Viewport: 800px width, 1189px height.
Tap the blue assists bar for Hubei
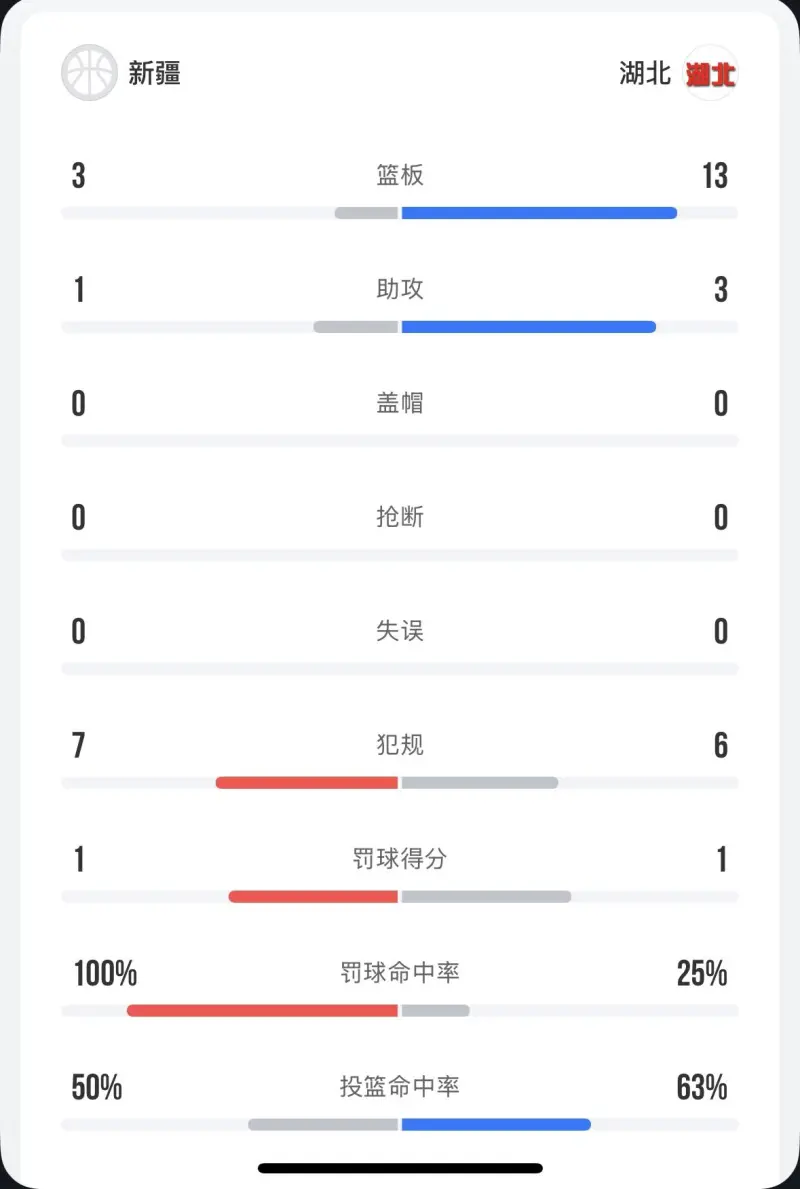pyautogui.click(x=529, y=327)
